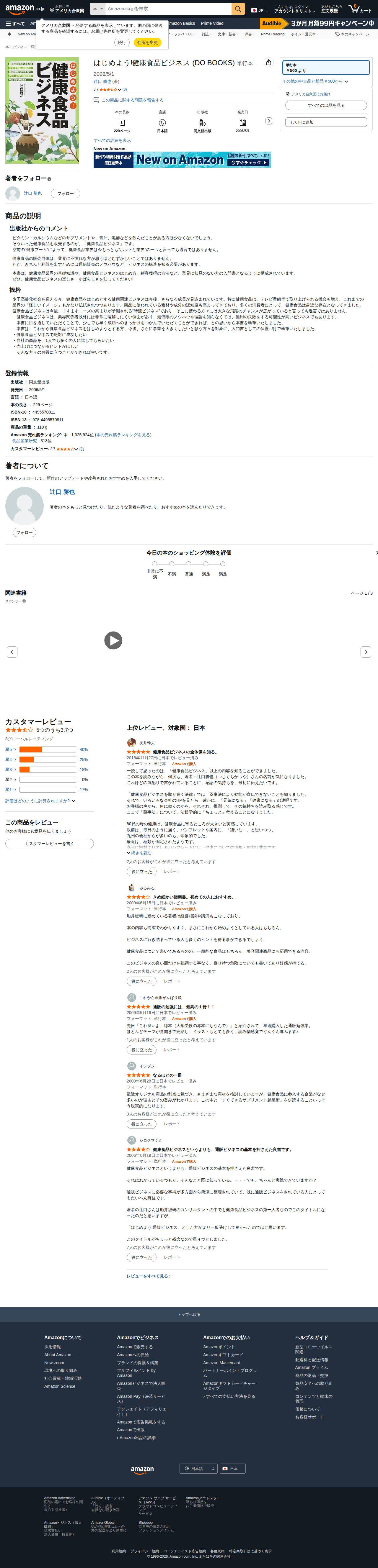Select the 非常に不満 rating radio button
Screen dimensions: 378x1568
point(155,564)
